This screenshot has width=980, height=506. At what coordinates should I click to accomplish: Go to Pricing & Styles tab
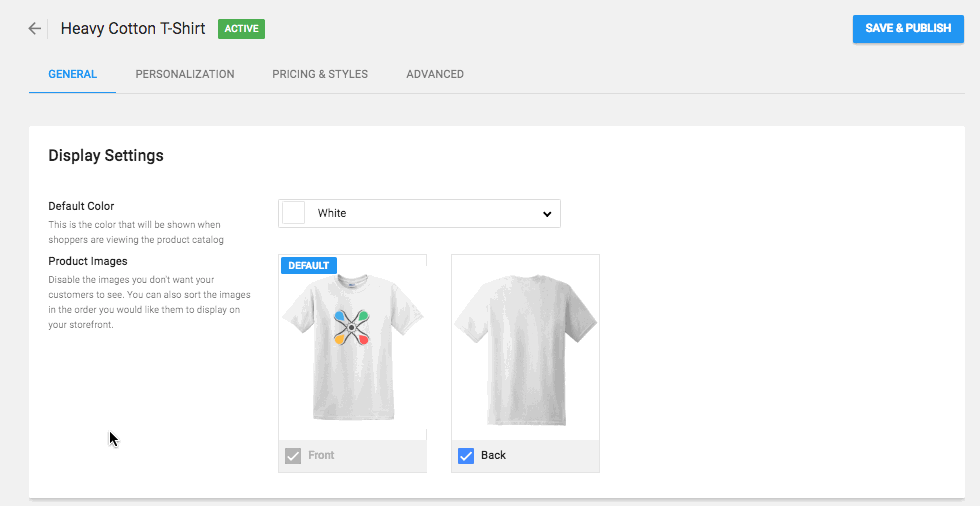point(320,74)
